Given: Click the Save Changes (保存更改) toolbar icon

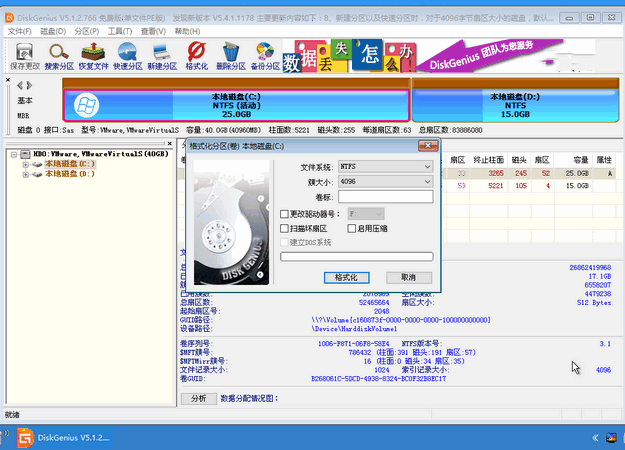Looking at the screenshot, I should (x=25, y=56).
